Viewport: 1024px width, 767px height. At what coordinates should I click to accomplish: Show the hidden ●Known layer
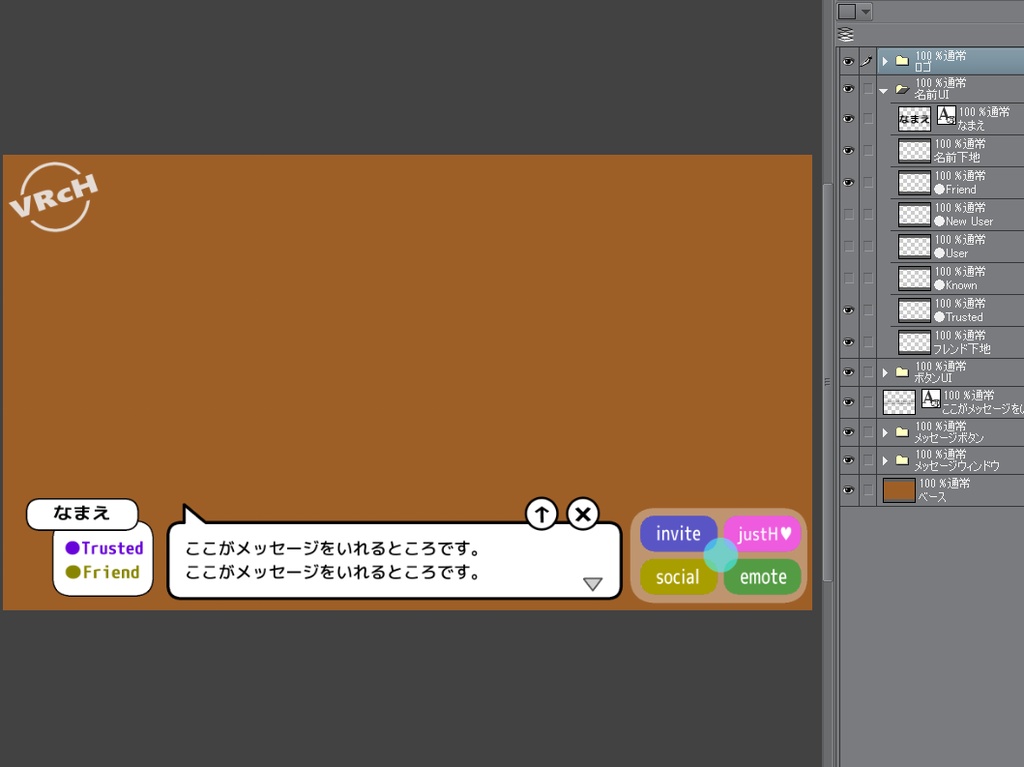[848, 278]
